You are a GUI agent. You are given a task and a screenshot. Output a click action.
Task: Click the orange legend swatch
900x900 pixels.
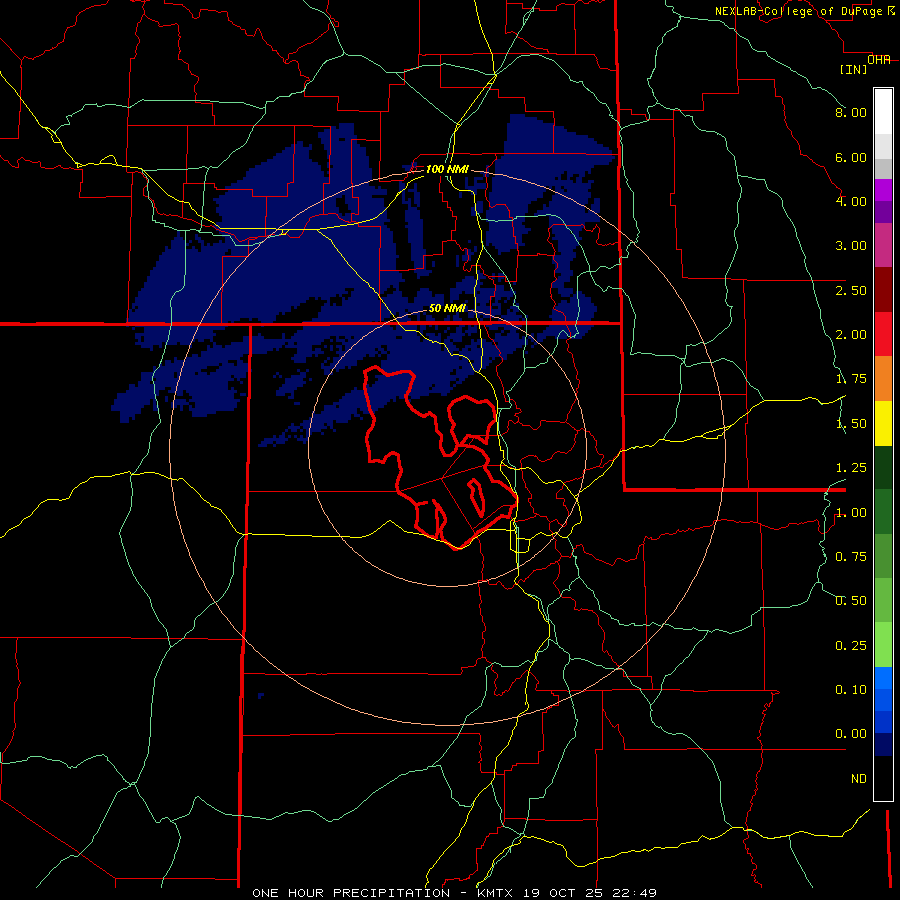pyautogui.click(x=883, y=378)
